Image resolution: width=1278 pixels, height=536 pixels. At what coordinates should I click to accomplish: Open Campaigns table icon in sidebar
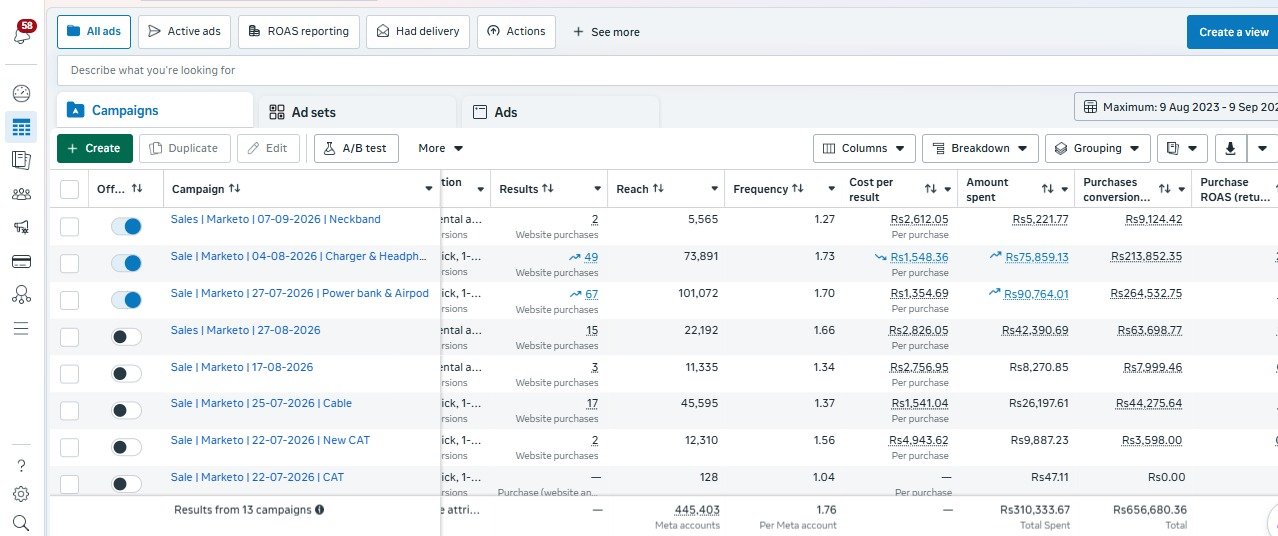pos(21,127)
